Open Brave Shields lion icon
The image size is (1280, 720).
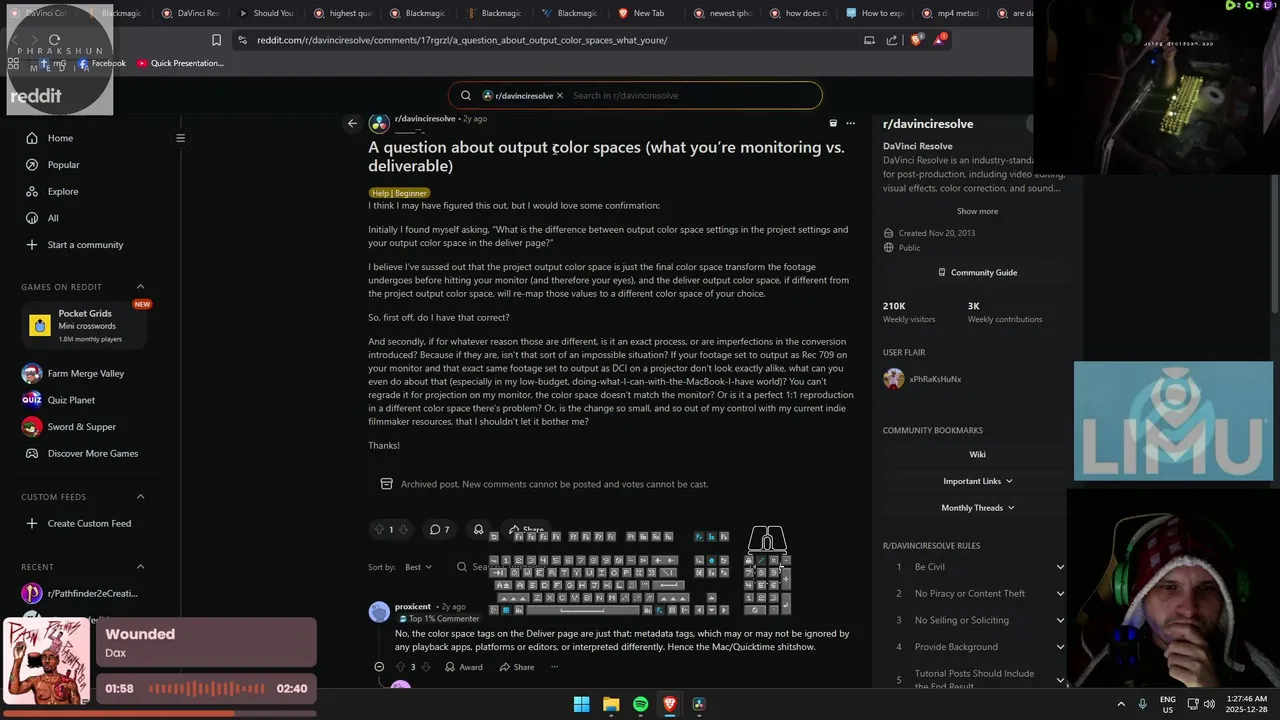tap(916, 40)
